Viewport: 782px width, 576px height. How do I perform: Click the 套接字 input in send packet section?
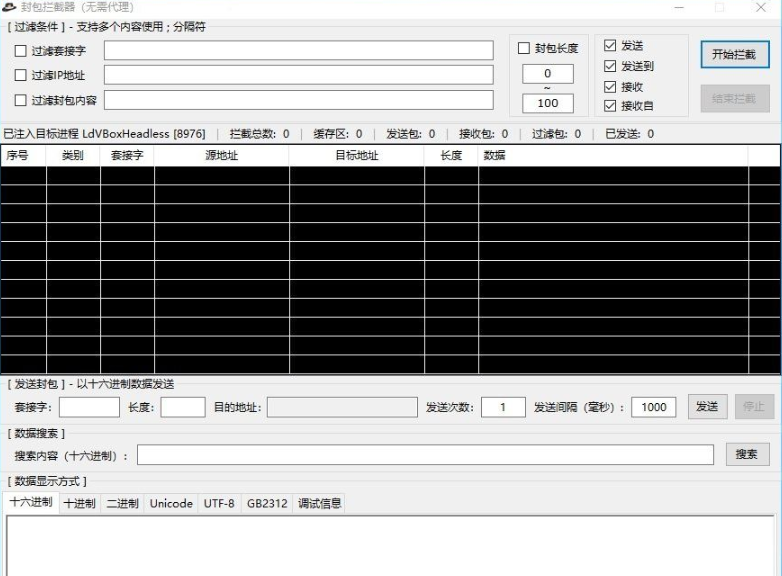(x=89, y=407)
